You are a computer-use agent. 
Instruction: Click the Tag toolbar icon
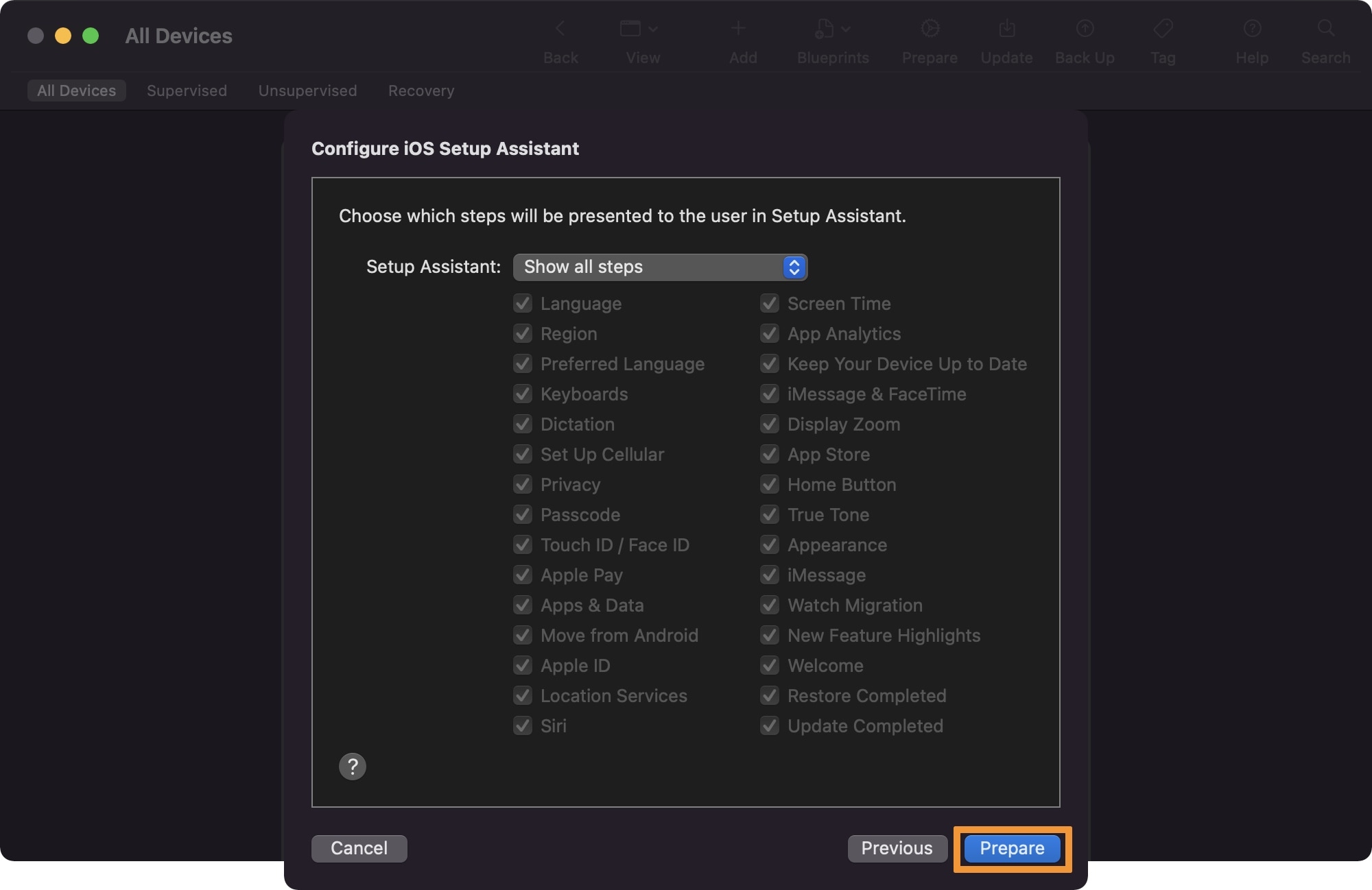pyautogui.click(x=1163, y=29)
